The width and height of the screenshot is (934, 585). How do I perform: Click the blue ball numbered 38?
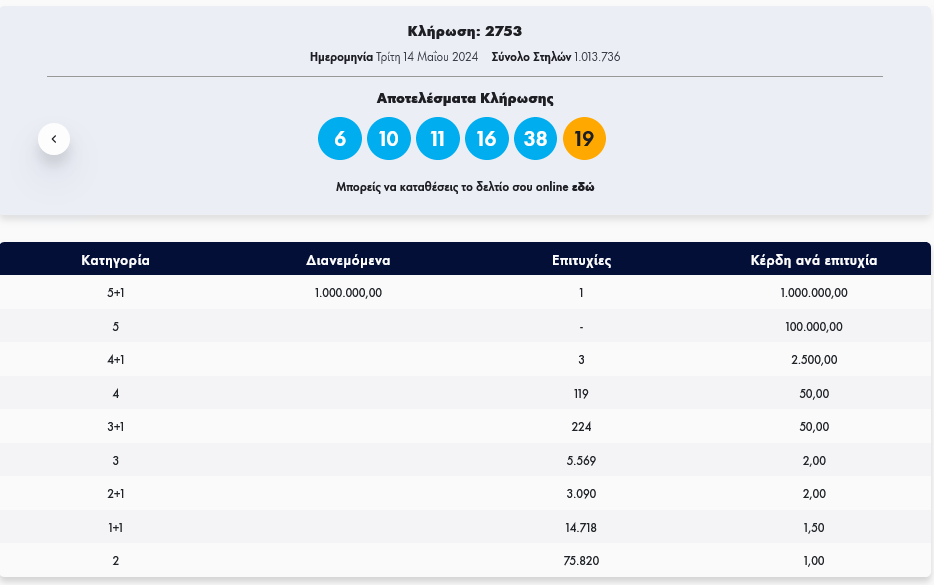coord(535,139)
